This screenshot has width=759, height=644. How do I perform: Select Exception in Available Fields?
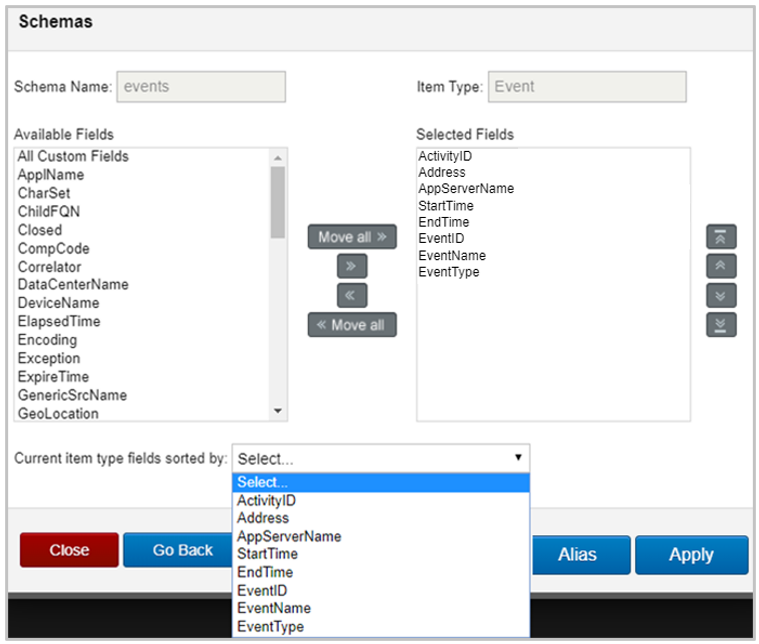pyautogui.click(x=142, y=358)
